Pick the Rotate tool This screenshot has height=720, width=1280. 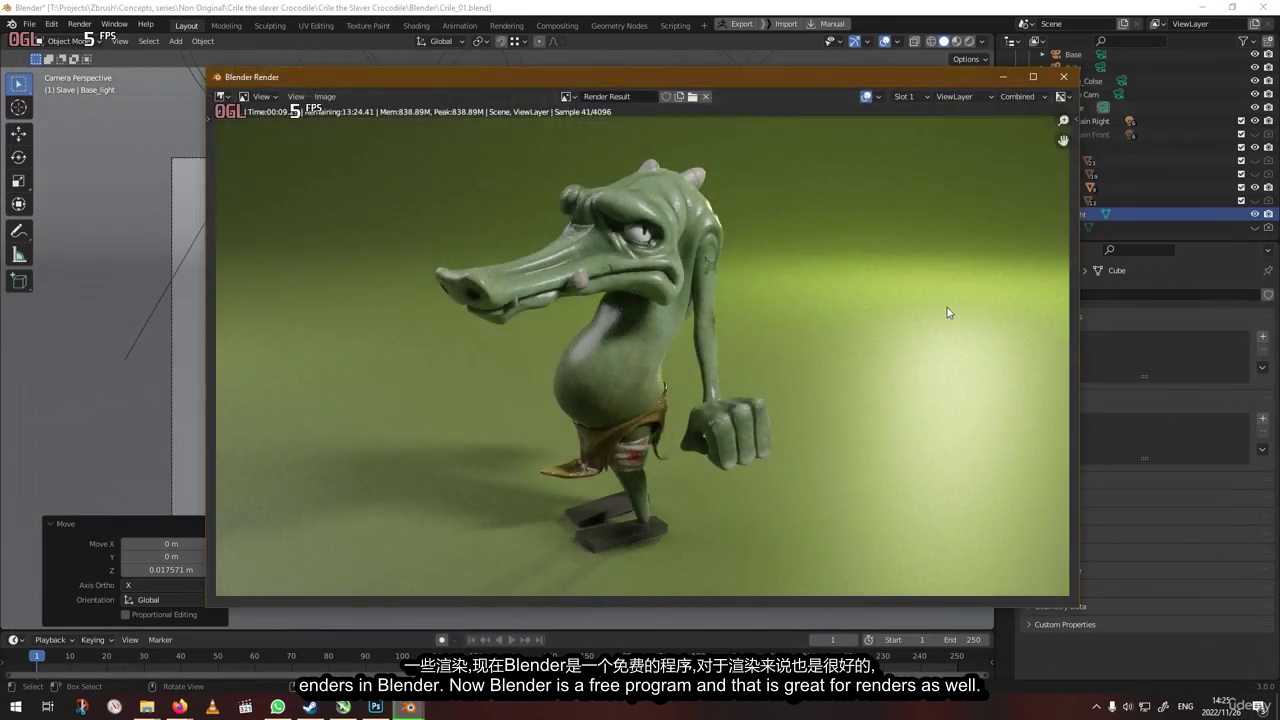[x=18, y=157]
